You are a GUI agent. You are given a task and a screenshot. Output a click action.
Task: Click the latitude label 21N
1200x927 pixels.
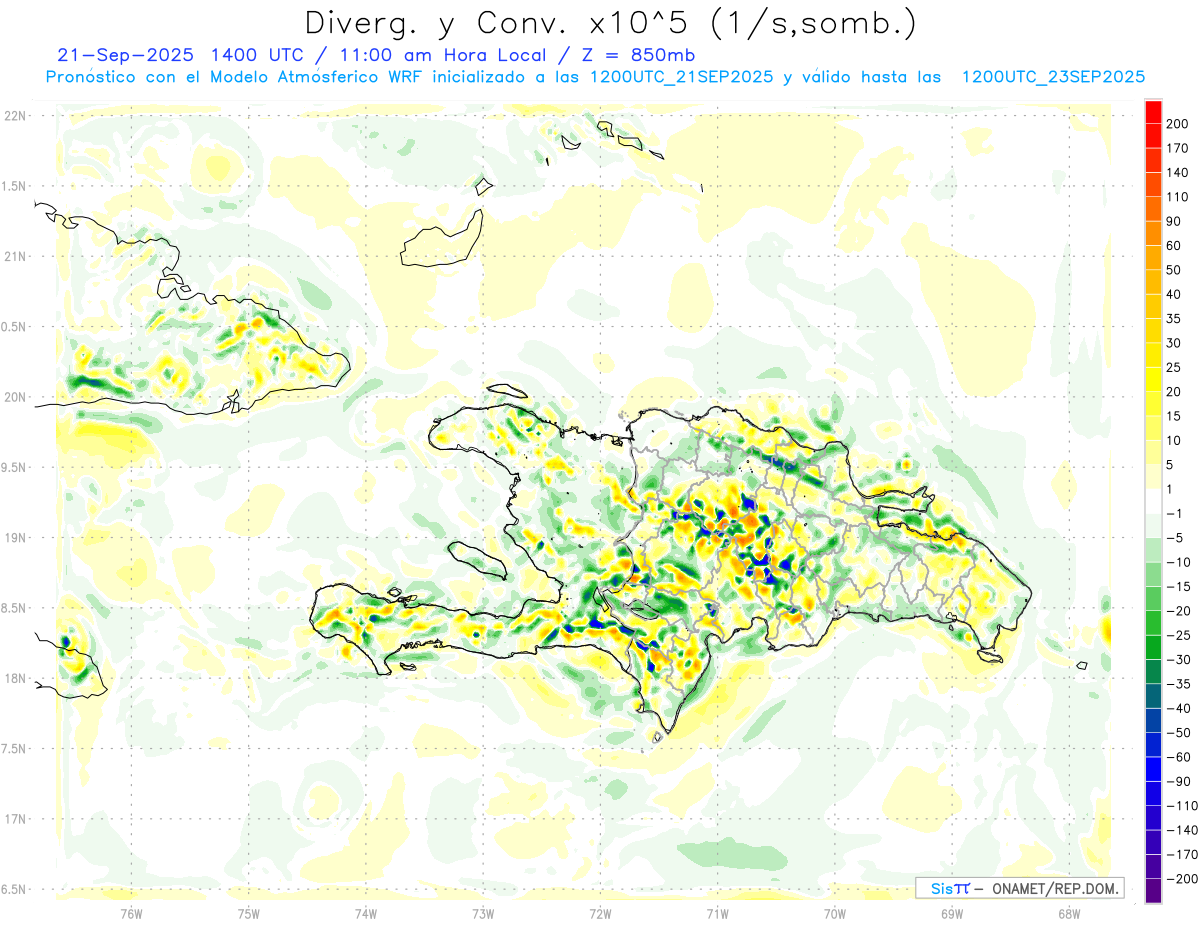pyautogui.click(x=15, y=256)
